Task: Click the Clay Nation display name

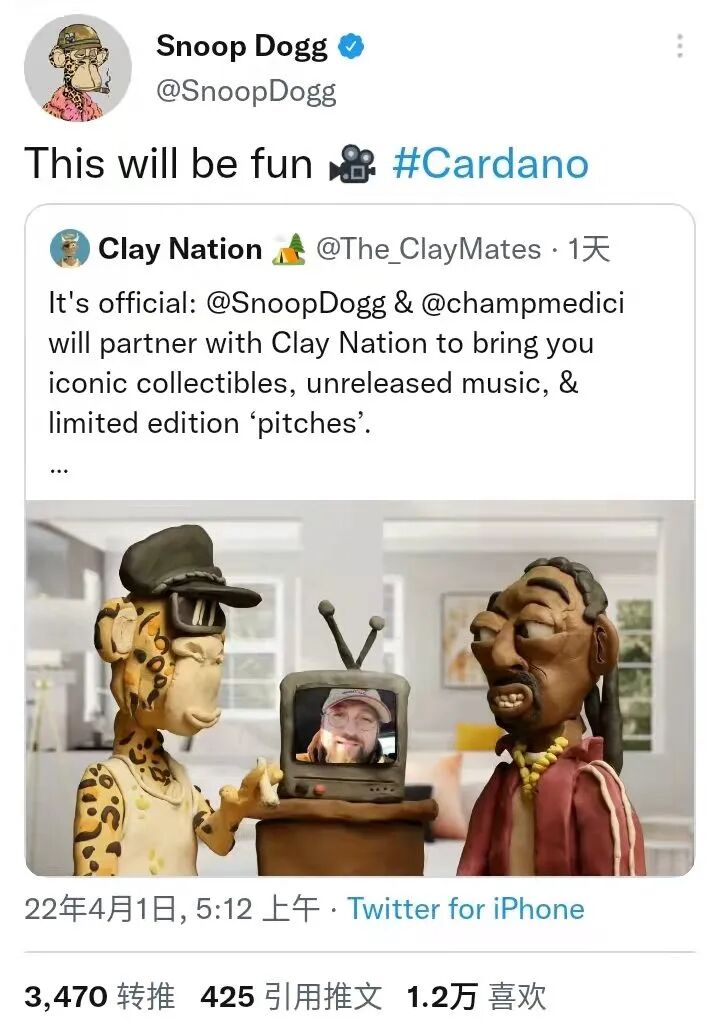Action: coord(180,249)
